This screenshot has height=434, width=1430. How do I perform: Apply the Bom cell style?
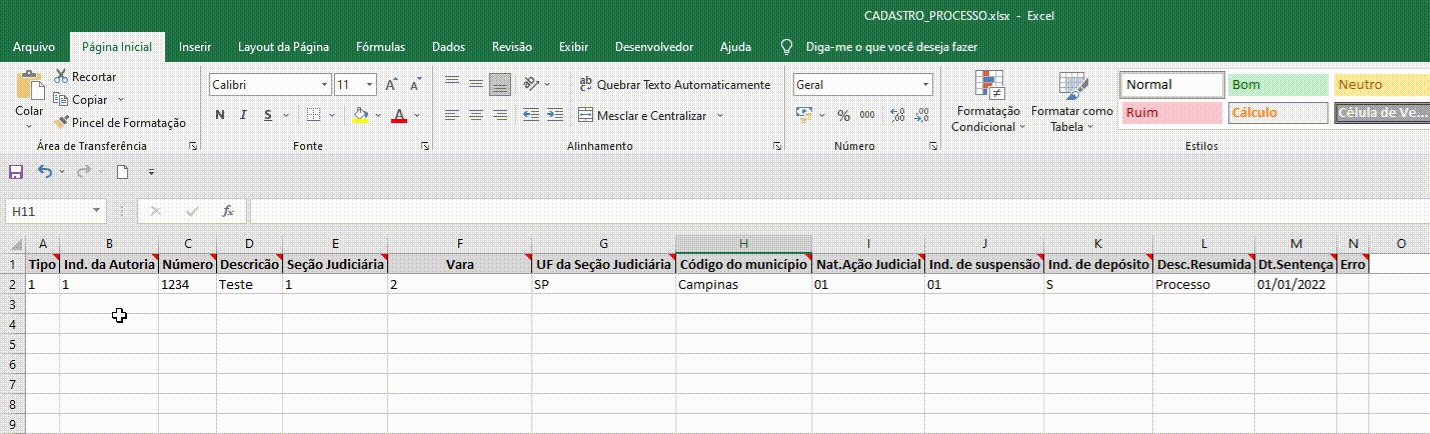click(x=1277, y=85)
